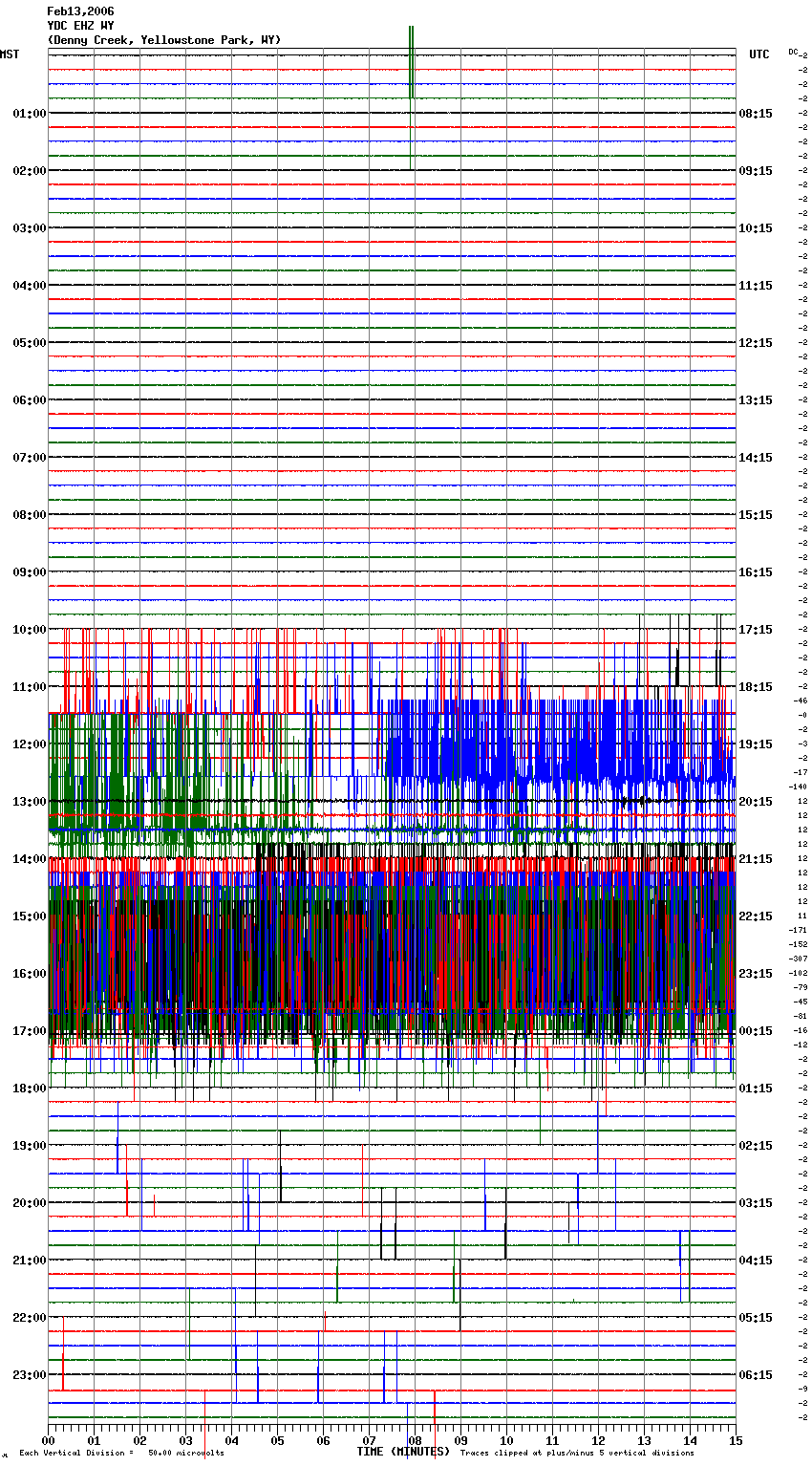This screenshot has width=812, height=1466.
Task: Click the '19:15' UTC time label
Action: point(756,744)
